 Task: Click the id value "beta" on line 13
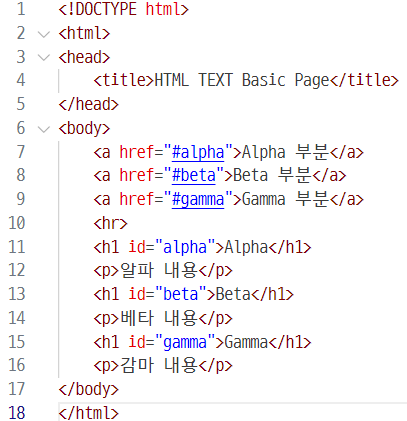click(x=180, y=295)
